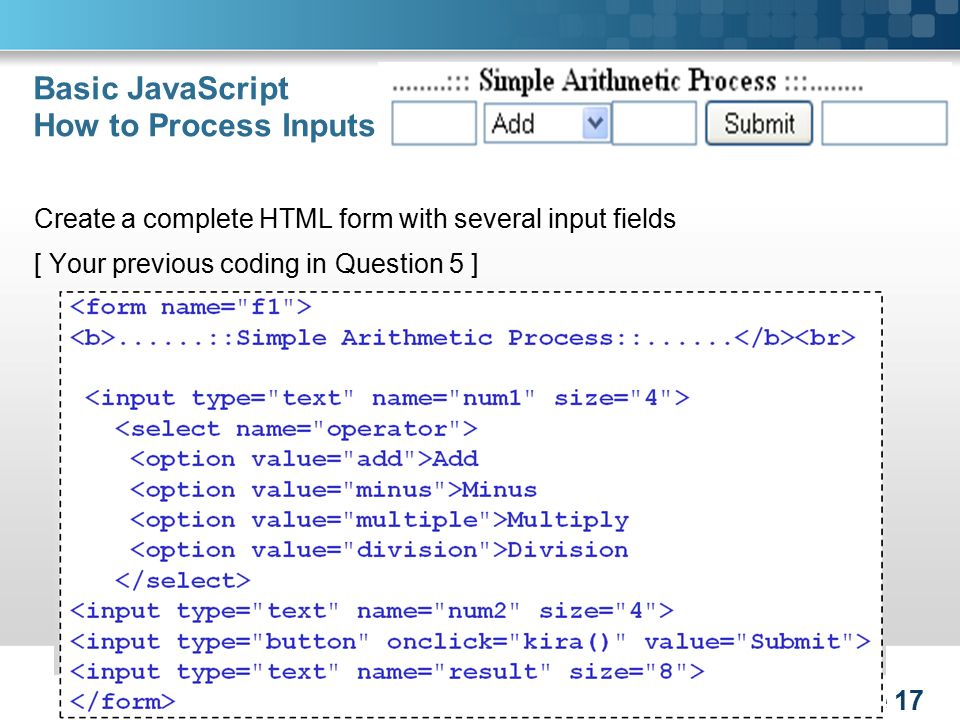960x720 pixels.
Task: Click the onclick="kira()" button code line
Action: (x=470, y=641)
